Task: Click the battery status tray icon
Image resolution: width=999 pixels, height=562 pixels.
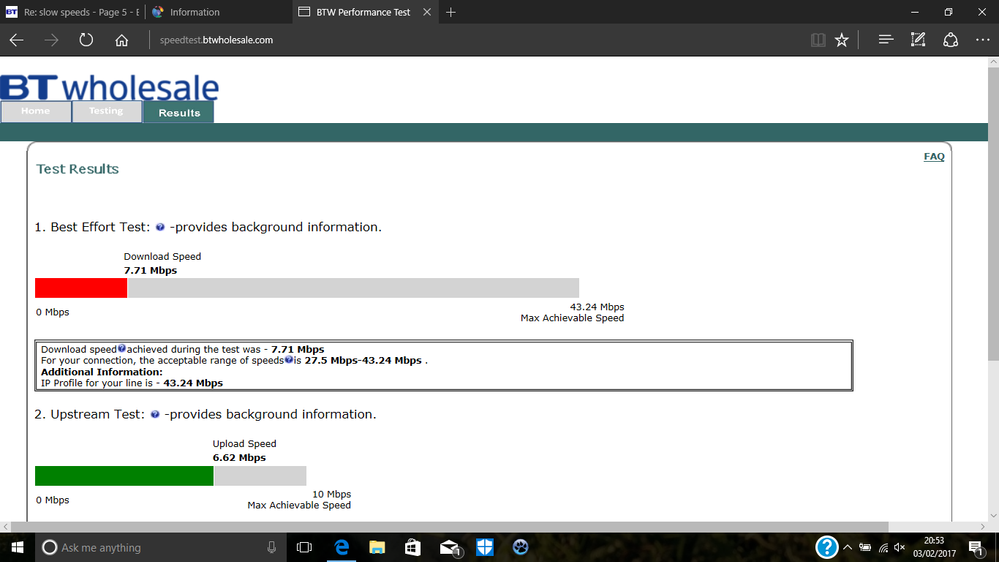Action: click(x=865, y=547)
